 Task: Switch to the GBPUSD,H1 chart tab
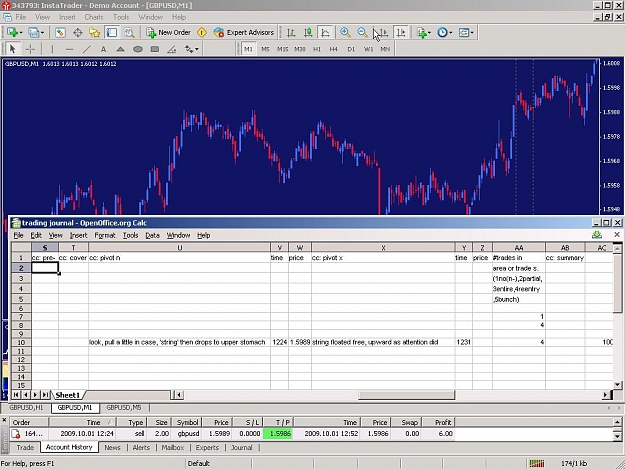pyautogui.click(x=26, y=408)
